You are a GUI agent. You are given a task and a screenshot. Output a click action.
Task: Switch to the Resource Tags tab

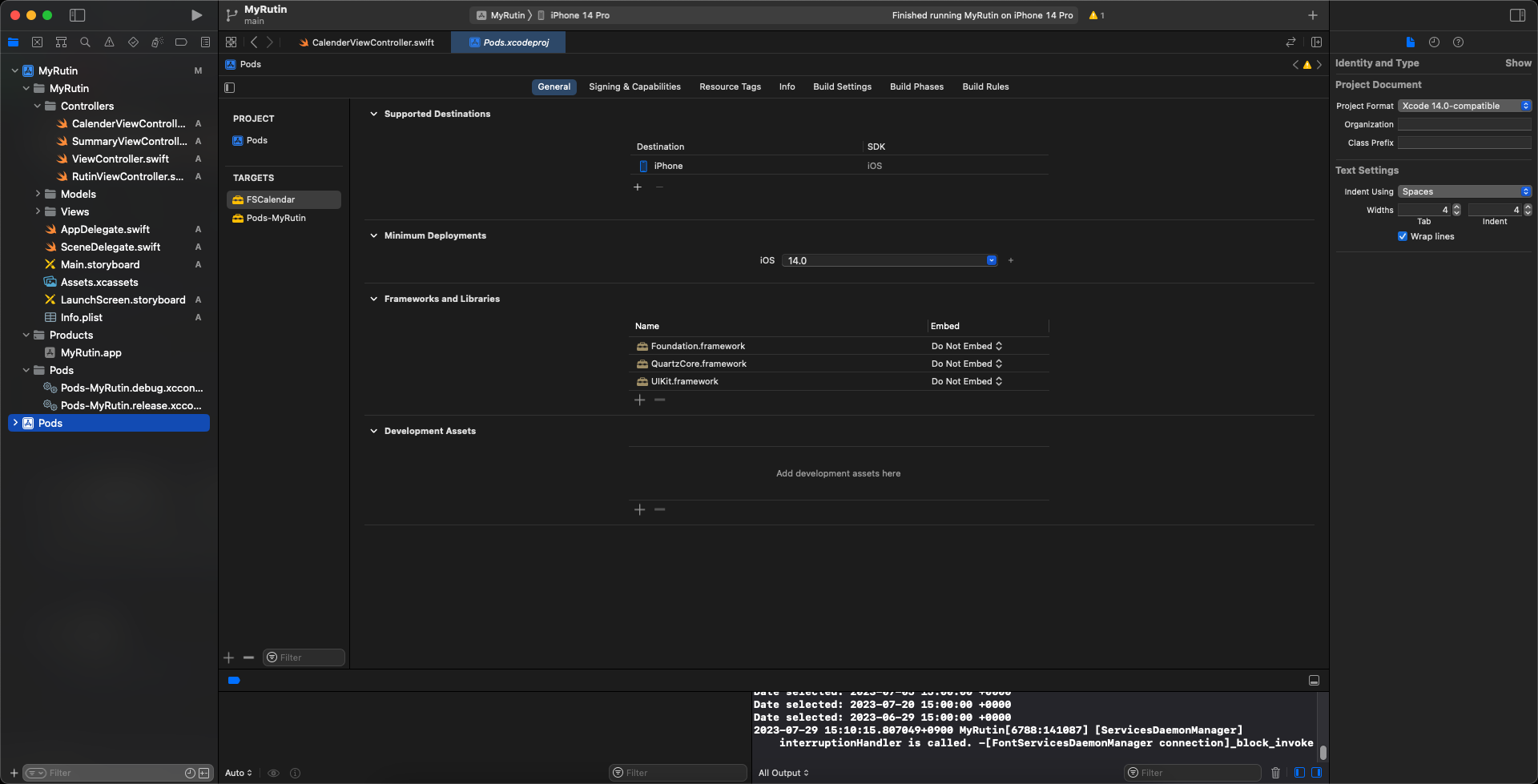tap(730, 86)
